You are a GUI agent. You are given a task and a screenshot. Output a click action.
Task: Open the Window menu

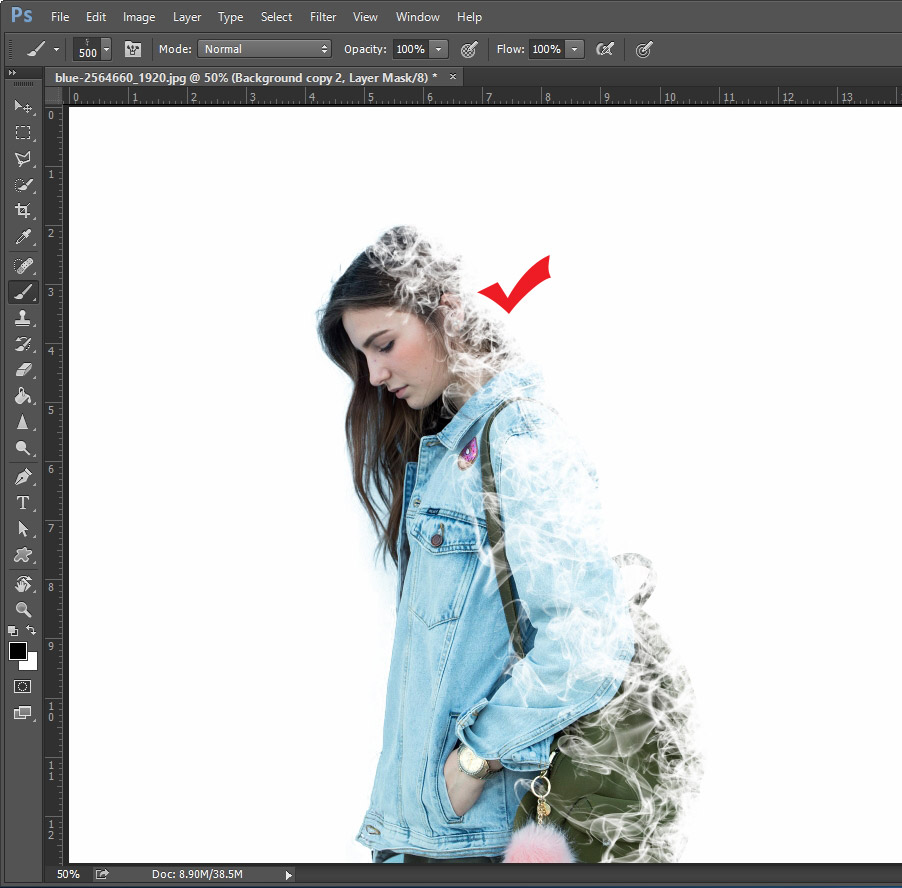pos(418,17)
